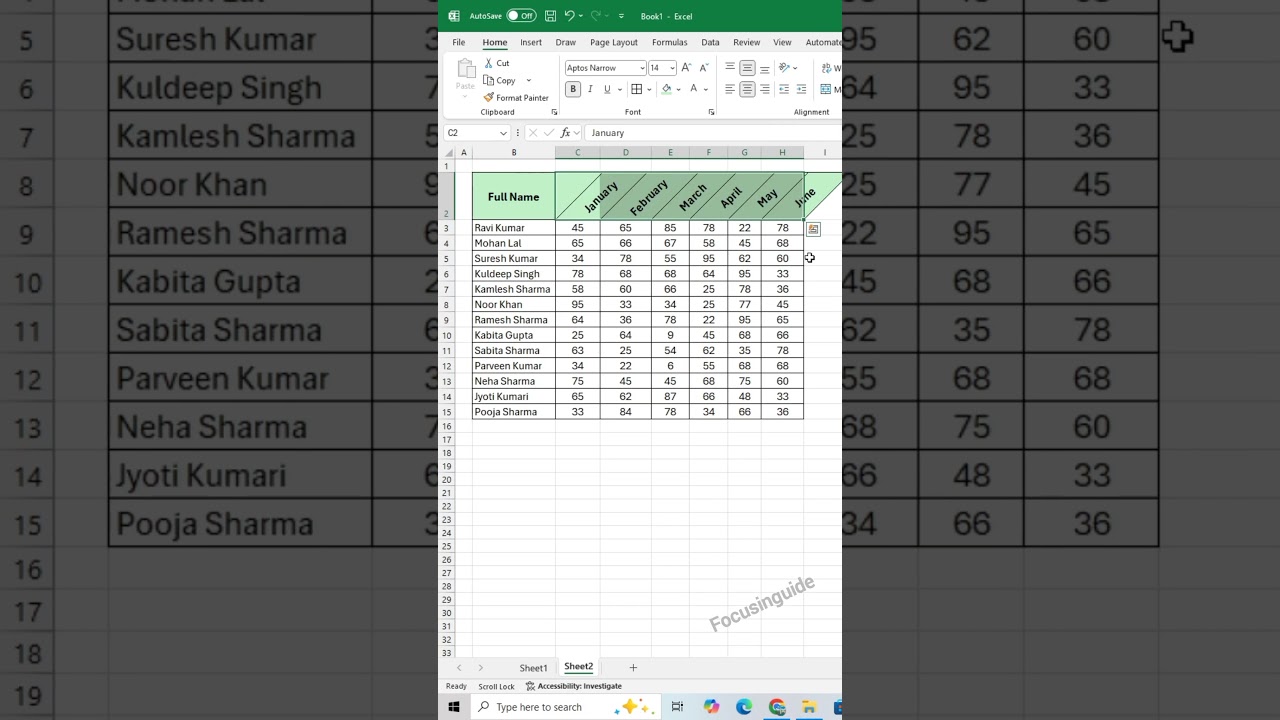Open the Windows Start menu
1280x720 pixels.
[x=454, y=707]
